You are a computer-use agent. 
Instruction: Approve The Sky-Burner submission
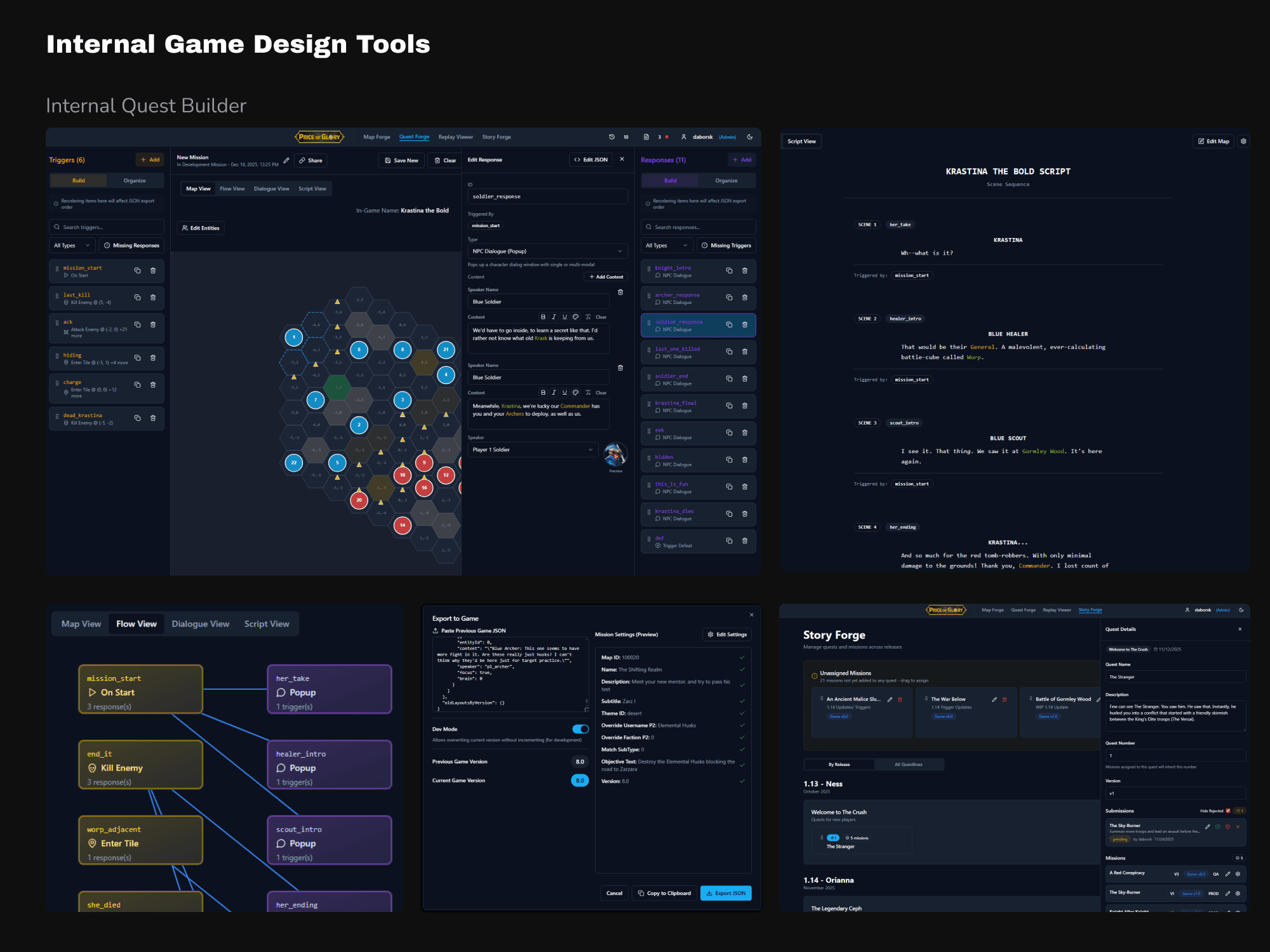point(1217,827)
